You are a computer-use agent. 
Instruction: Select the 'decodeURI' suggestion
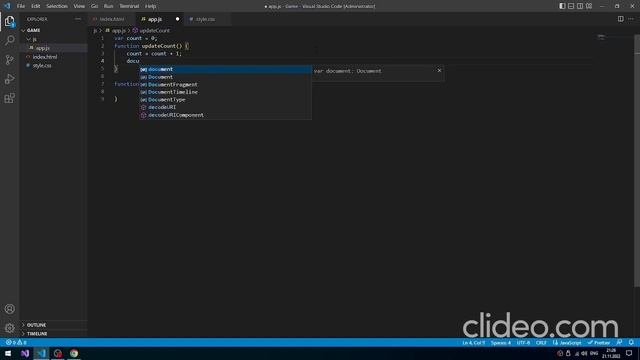click(225, 107)
